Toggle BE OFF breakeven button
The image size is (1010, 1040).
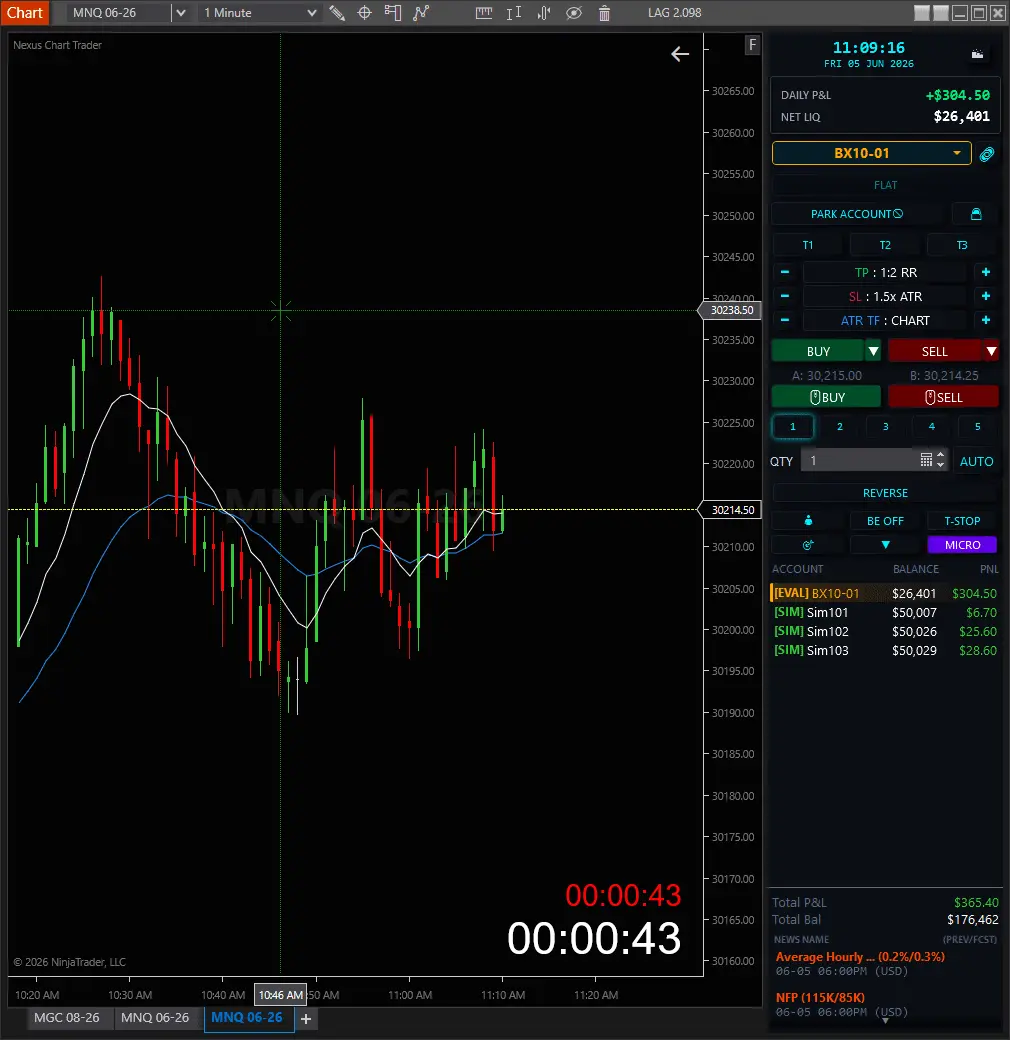(x=885, y=521)
